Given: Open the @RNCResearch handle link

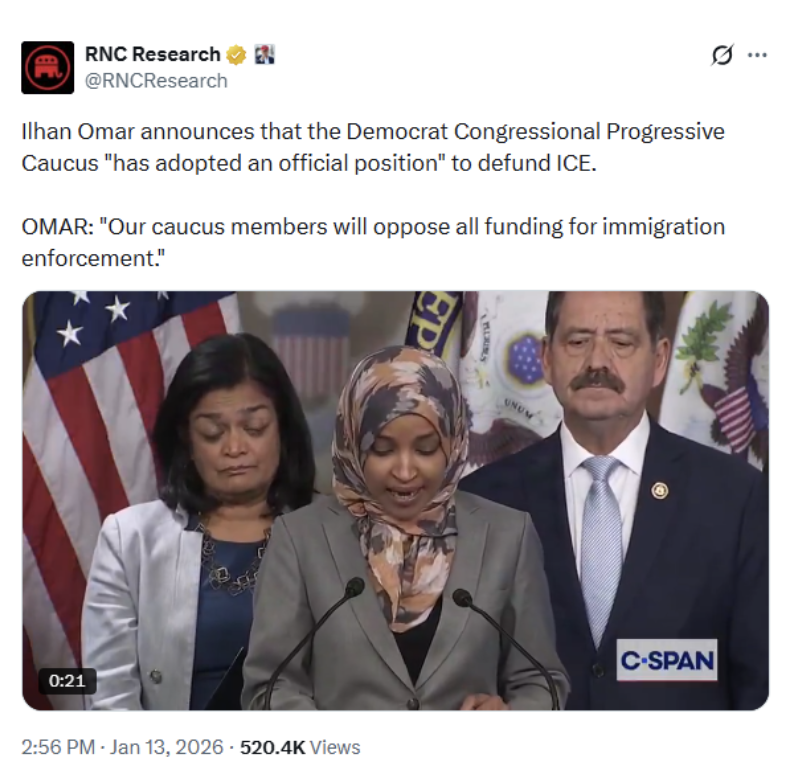Looking at the screenshot, I should [156, 81].
